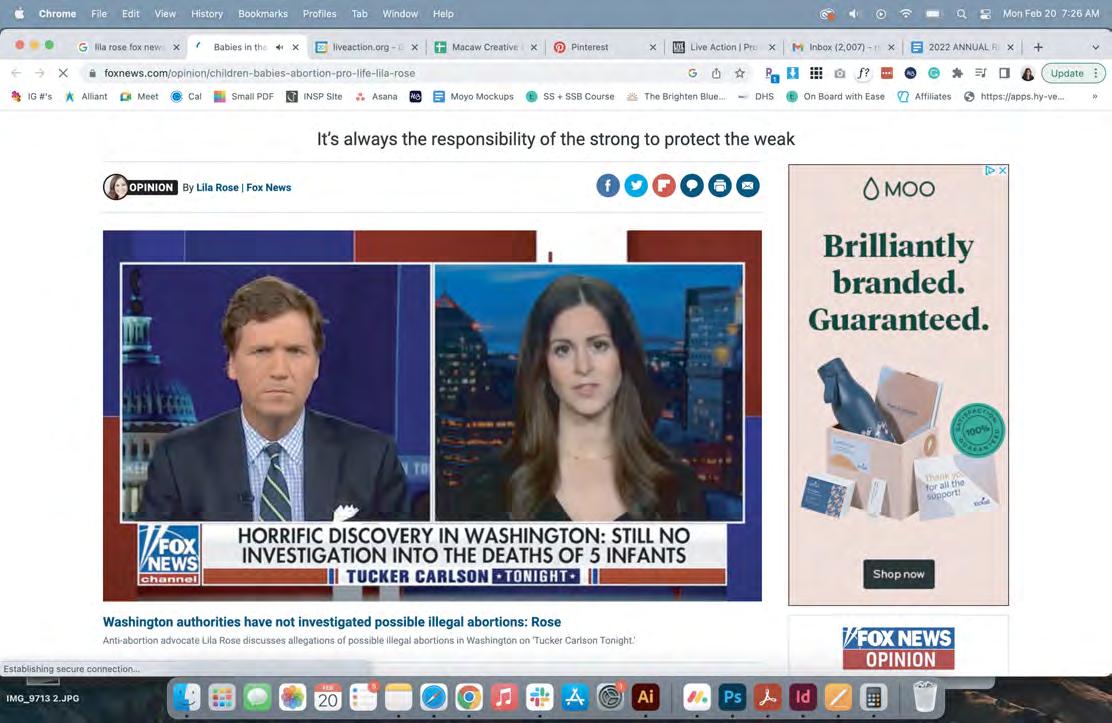Click the Google icon in address bar

tap(692, 73)
